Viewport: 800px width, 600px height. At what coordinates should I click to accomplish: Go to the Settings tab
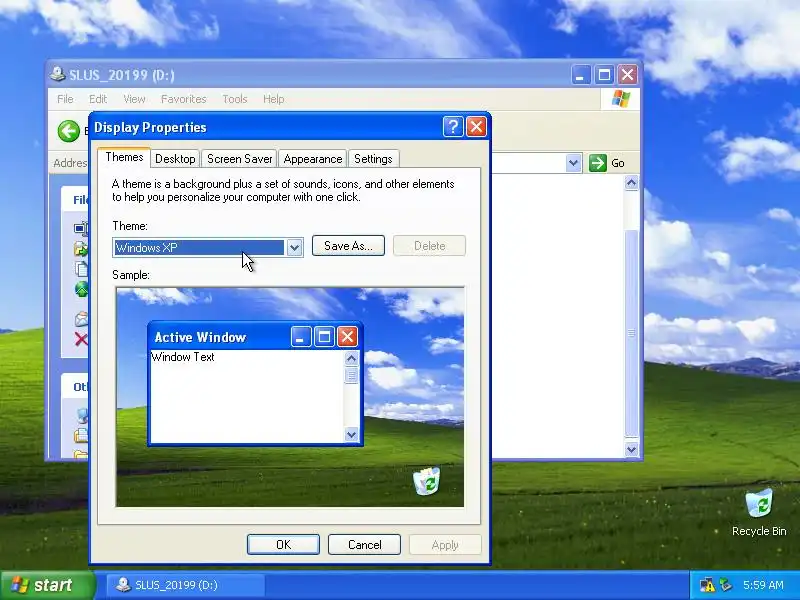[373, 159]
